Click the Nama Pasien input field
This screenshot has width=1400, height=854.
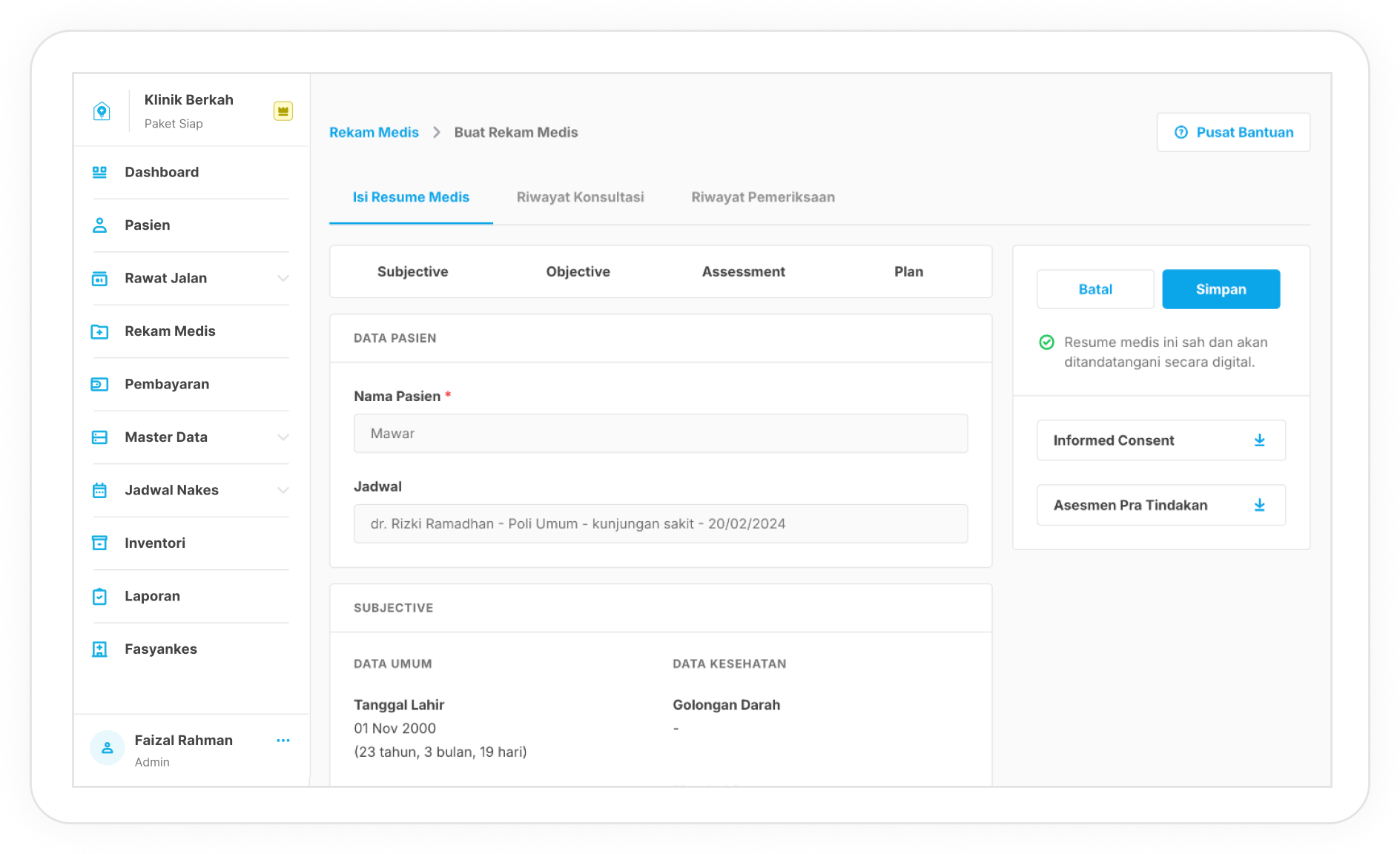point(660,434)
